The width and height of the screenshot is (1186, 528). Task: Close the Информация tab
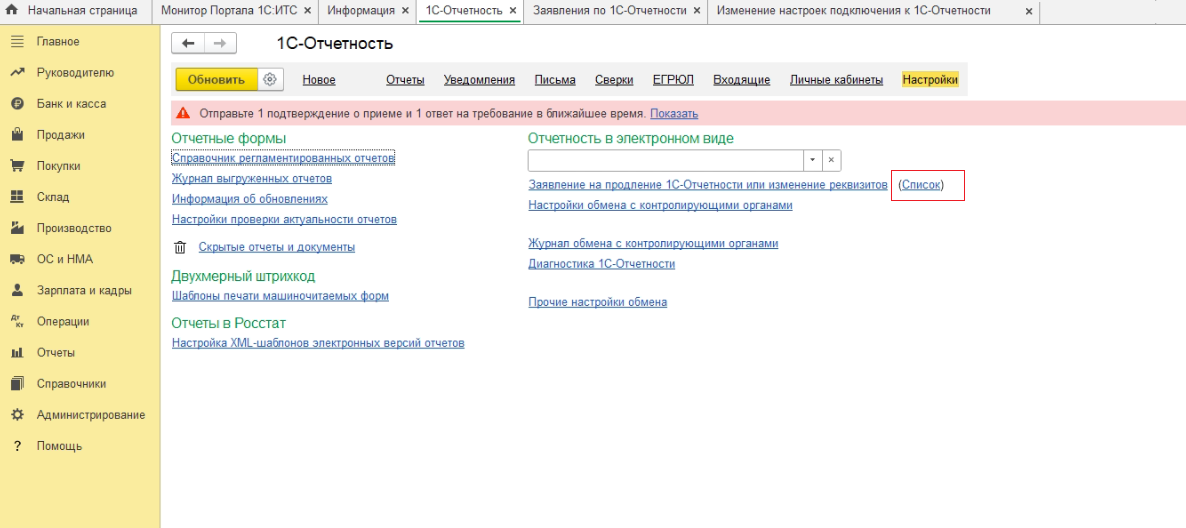(405, 11)
